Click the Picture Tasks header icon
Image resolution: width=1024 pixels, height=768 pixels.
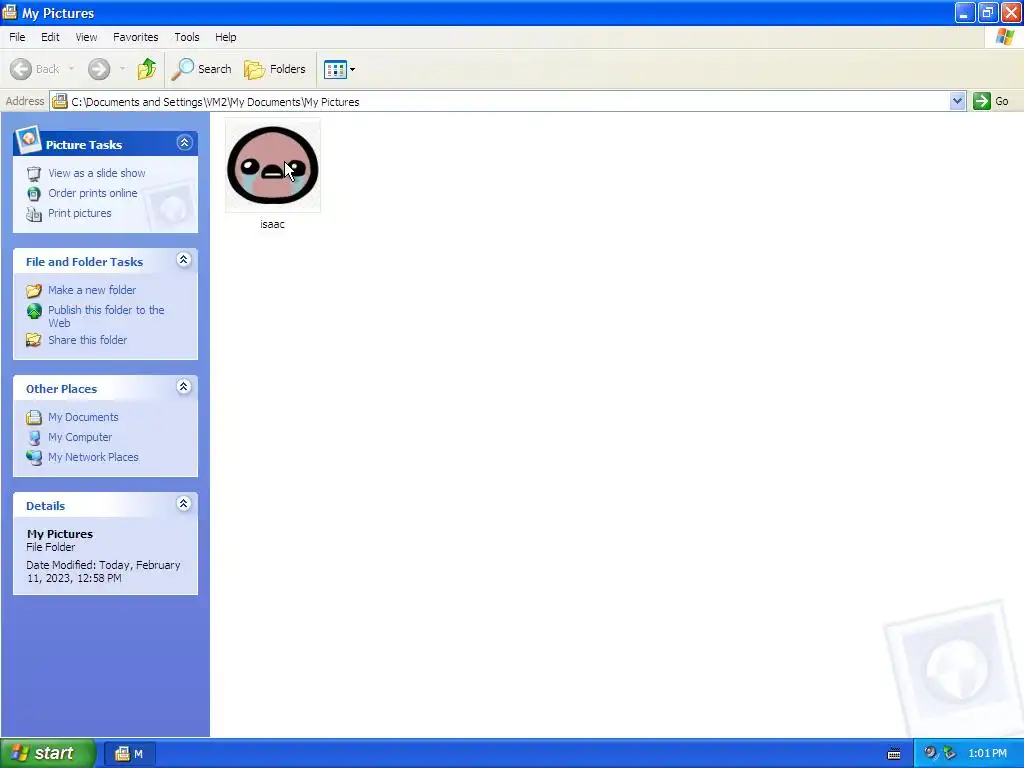tap(28, 139)
